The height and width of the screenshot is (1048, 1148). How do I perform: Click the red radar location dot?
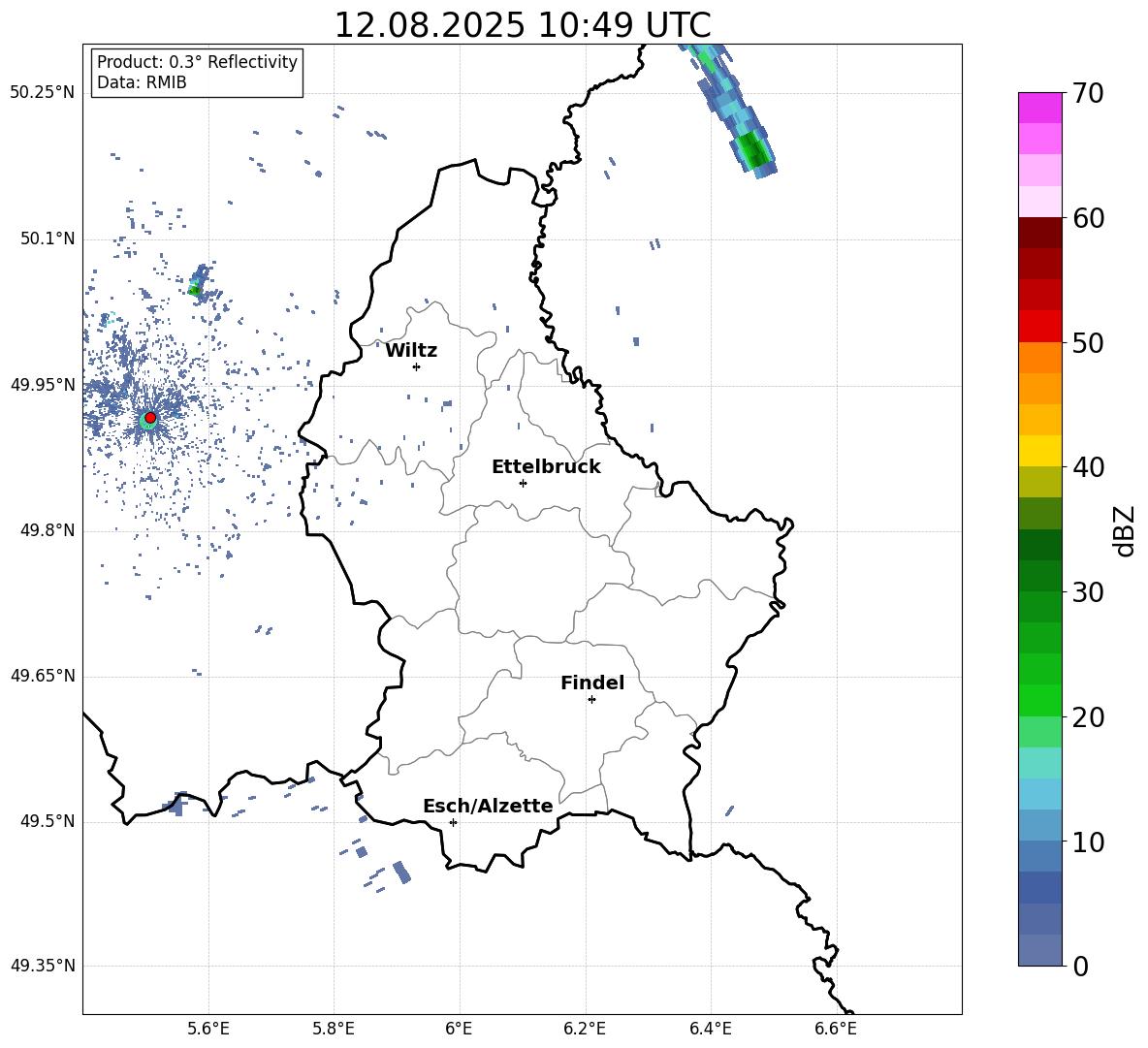tap(150, 418)
